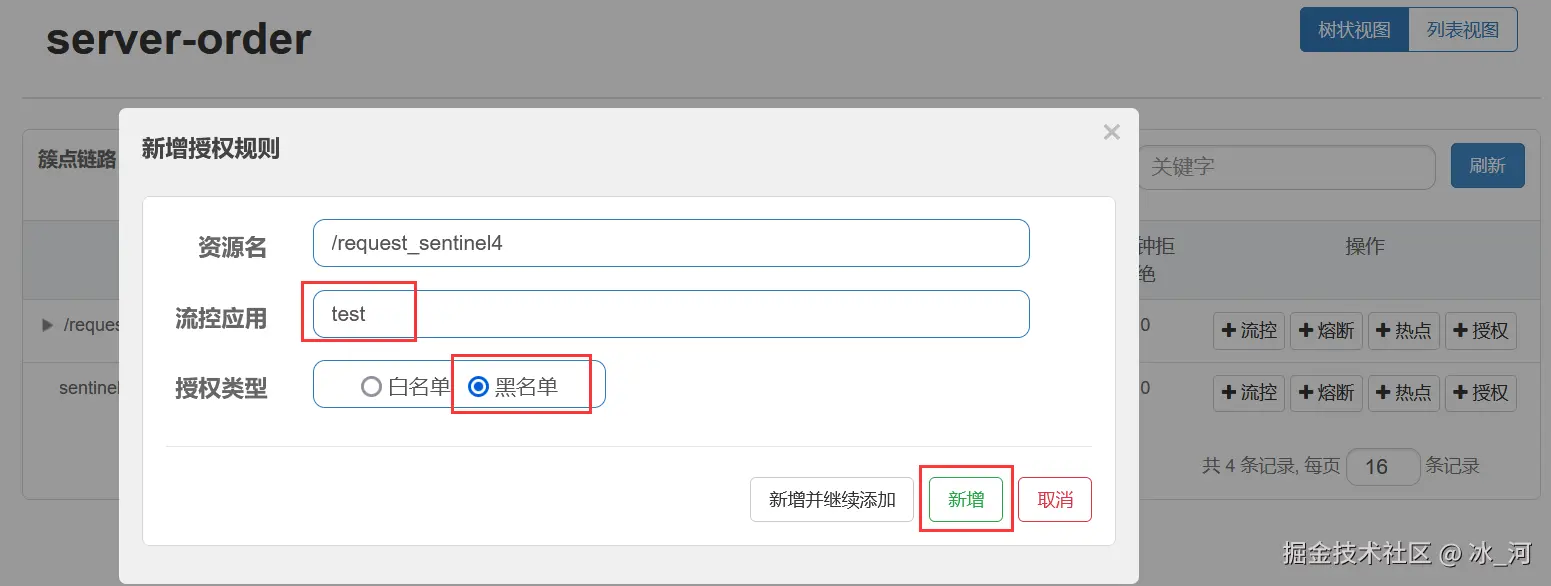Switch to the 列表视图 tab

pos(1462,30)
